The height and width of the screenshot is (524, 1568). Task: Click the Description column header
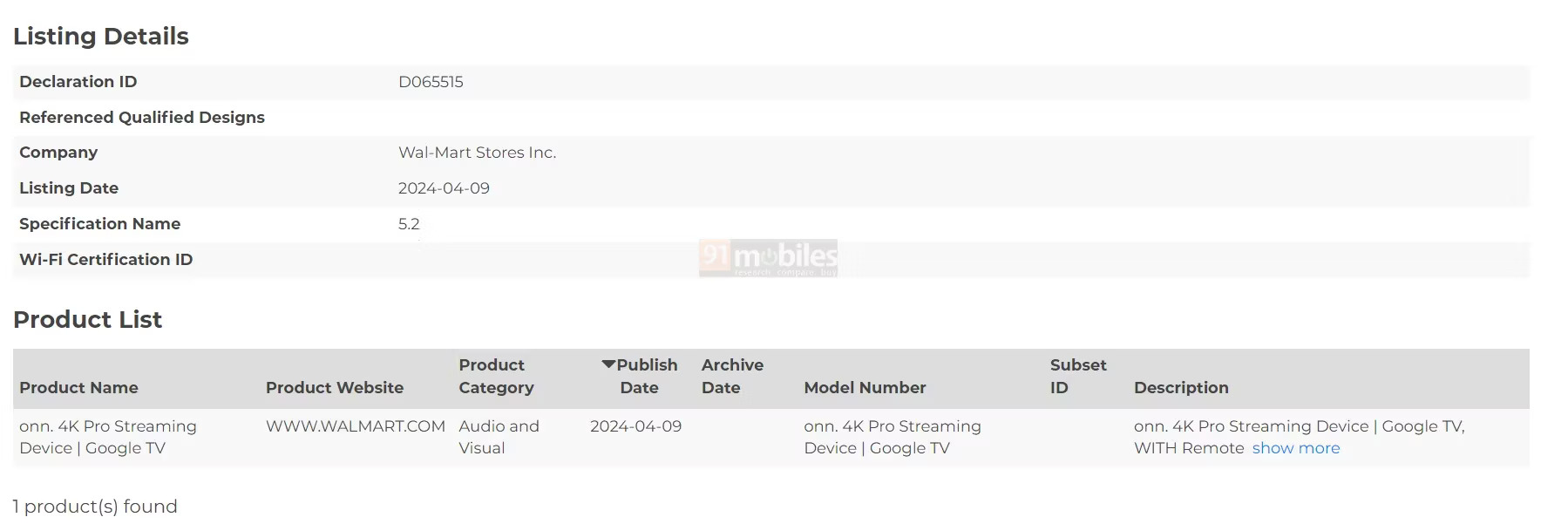pos(1181,388)
